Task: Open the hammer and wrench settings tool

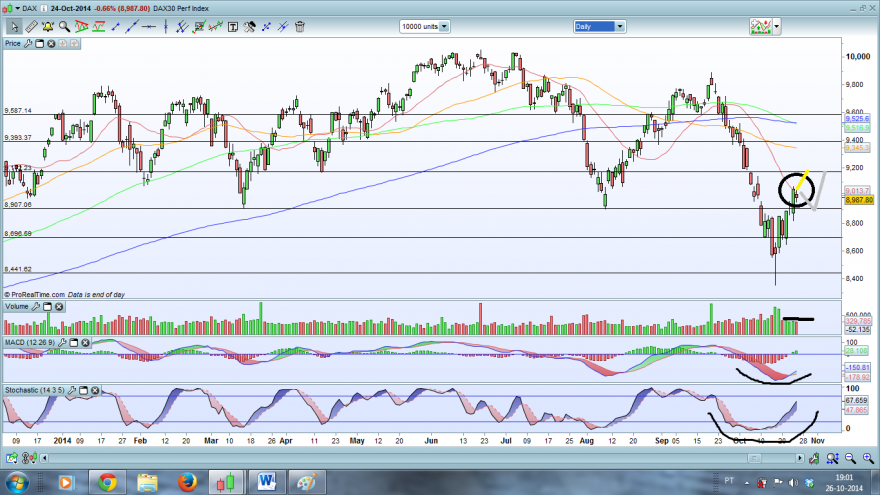Action: 250,26
